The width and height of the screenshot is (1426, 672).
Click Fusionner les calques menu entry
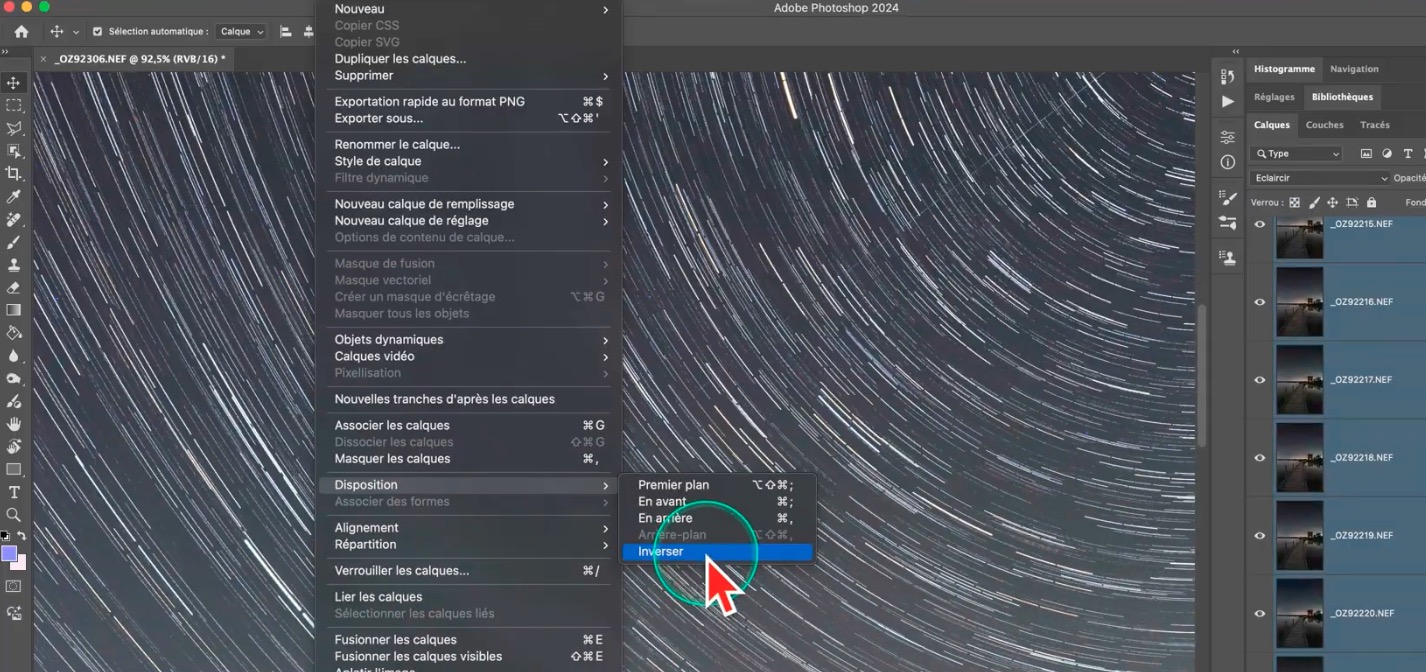pos(395,640)
